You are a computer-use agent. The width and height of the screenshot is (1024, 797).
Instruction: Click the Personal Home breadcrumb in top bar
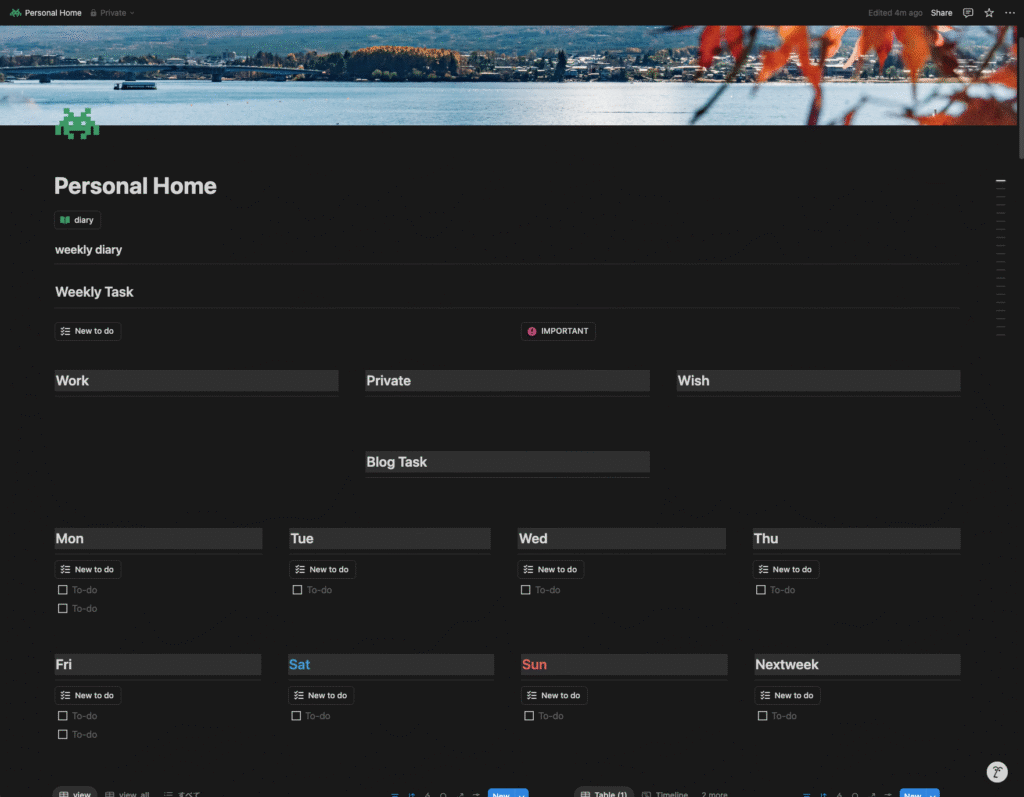pos(46,12)
